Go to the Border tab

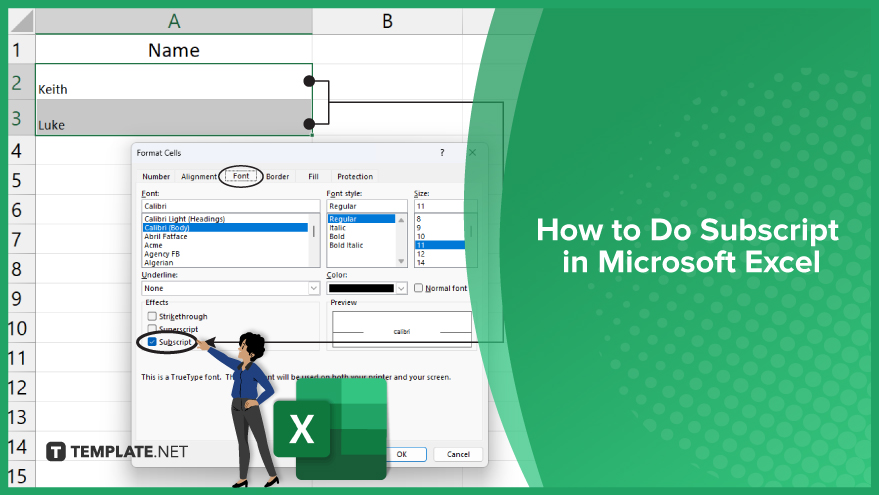coord(277,177)
